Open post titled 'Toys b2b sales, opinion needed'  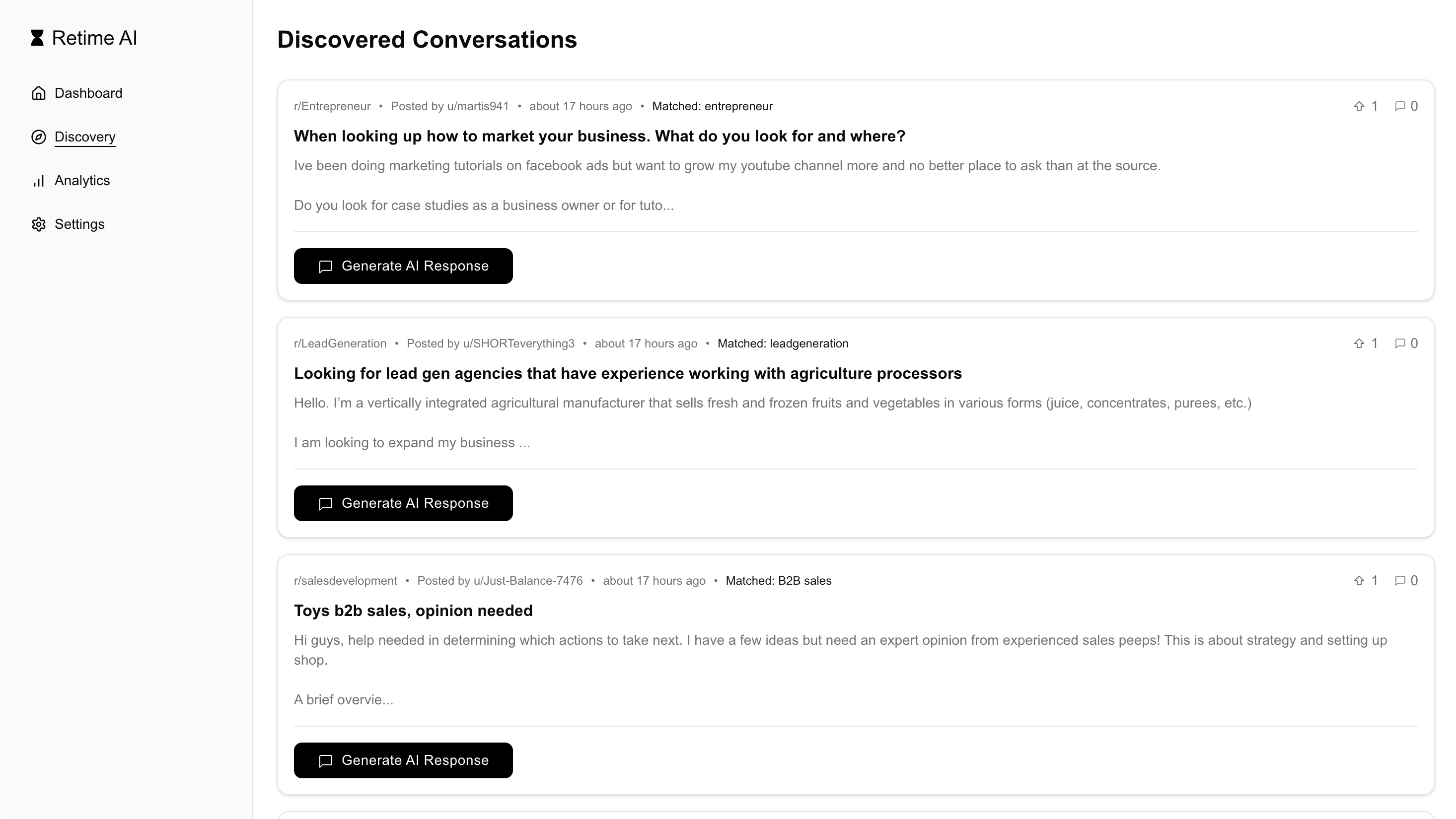(413, 611)
